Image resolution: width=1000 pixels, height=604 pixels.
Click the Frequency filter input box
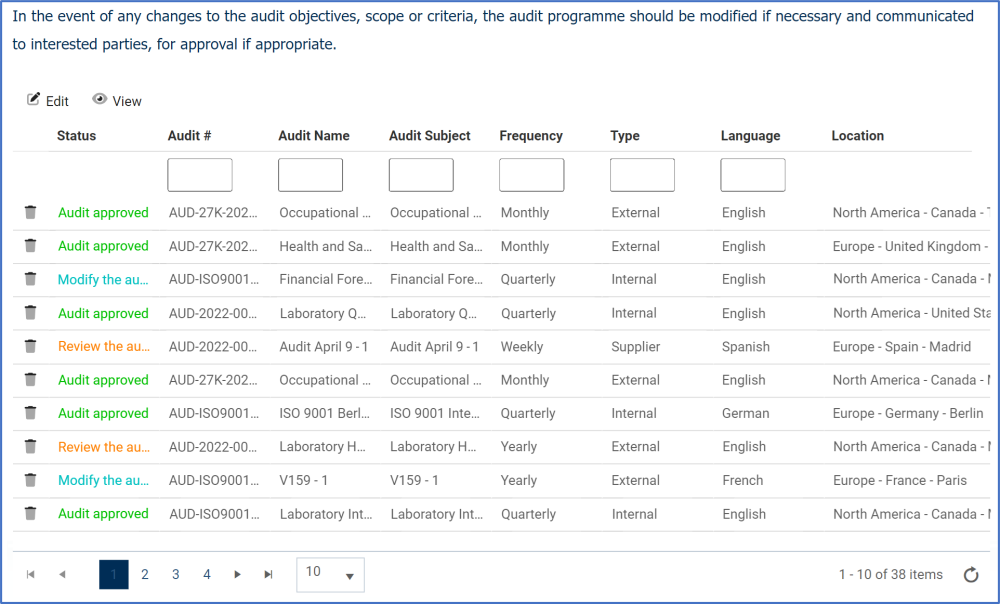(x=531, y=174)
